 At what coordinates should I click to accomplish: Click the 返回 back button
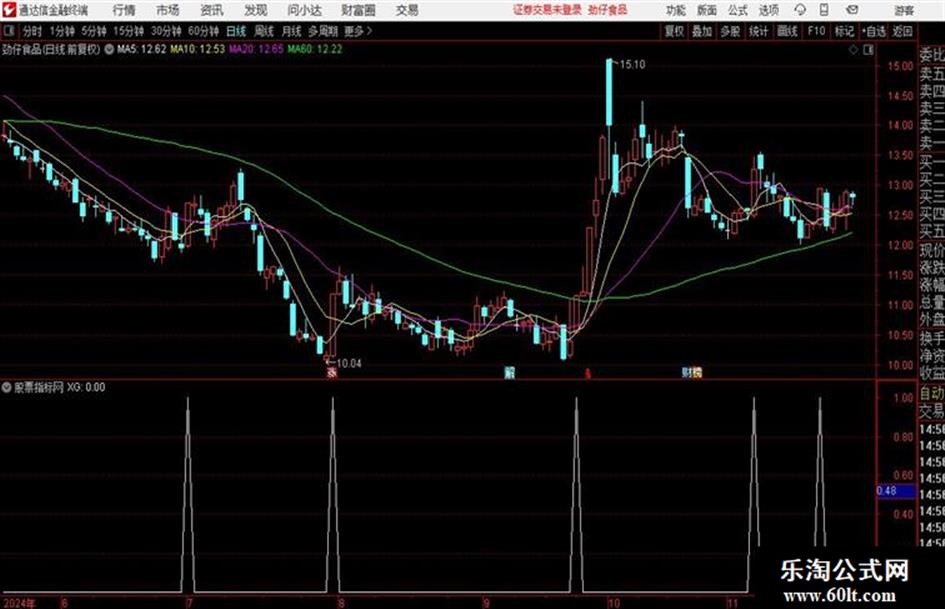point(902,31)
